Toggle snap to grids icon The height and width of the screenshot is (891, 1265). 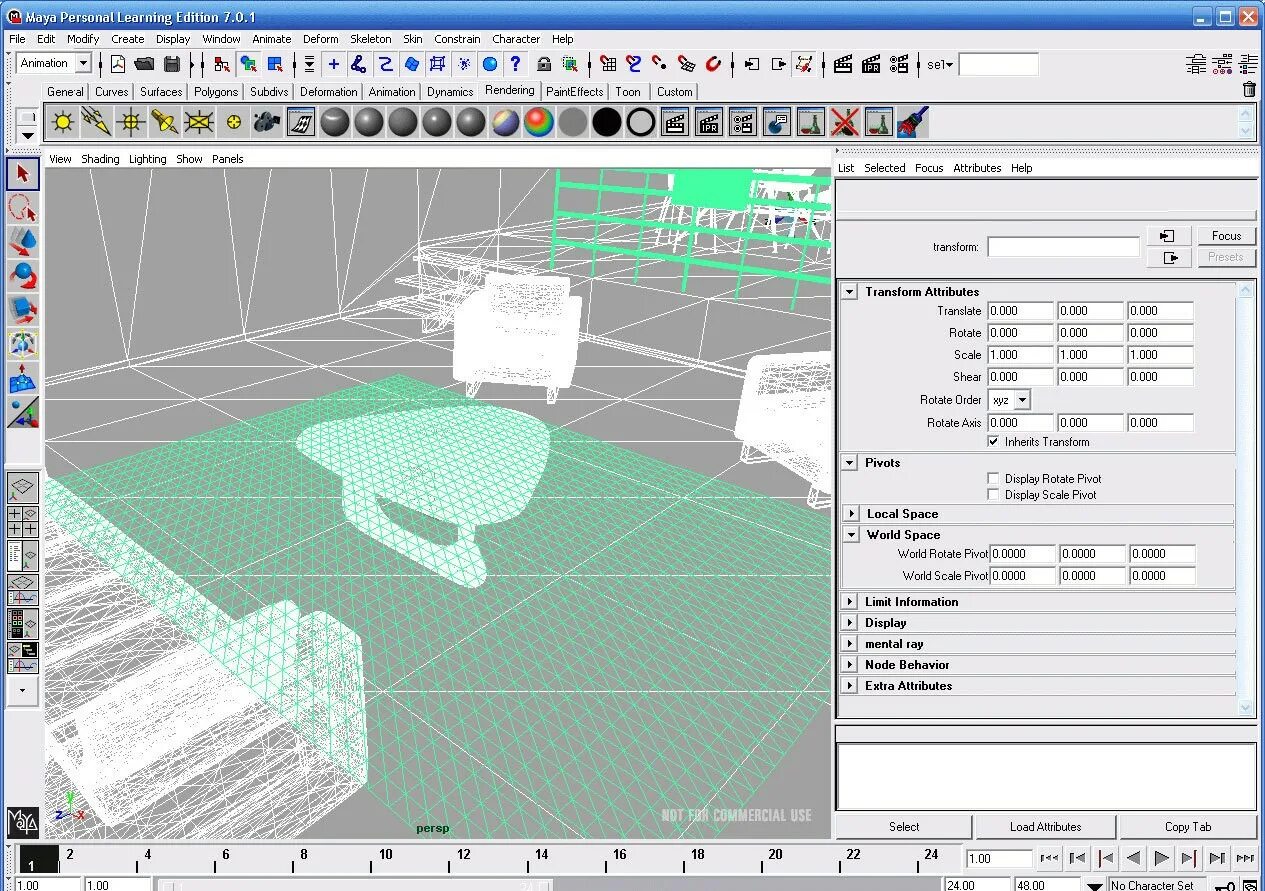click(608, 64)
